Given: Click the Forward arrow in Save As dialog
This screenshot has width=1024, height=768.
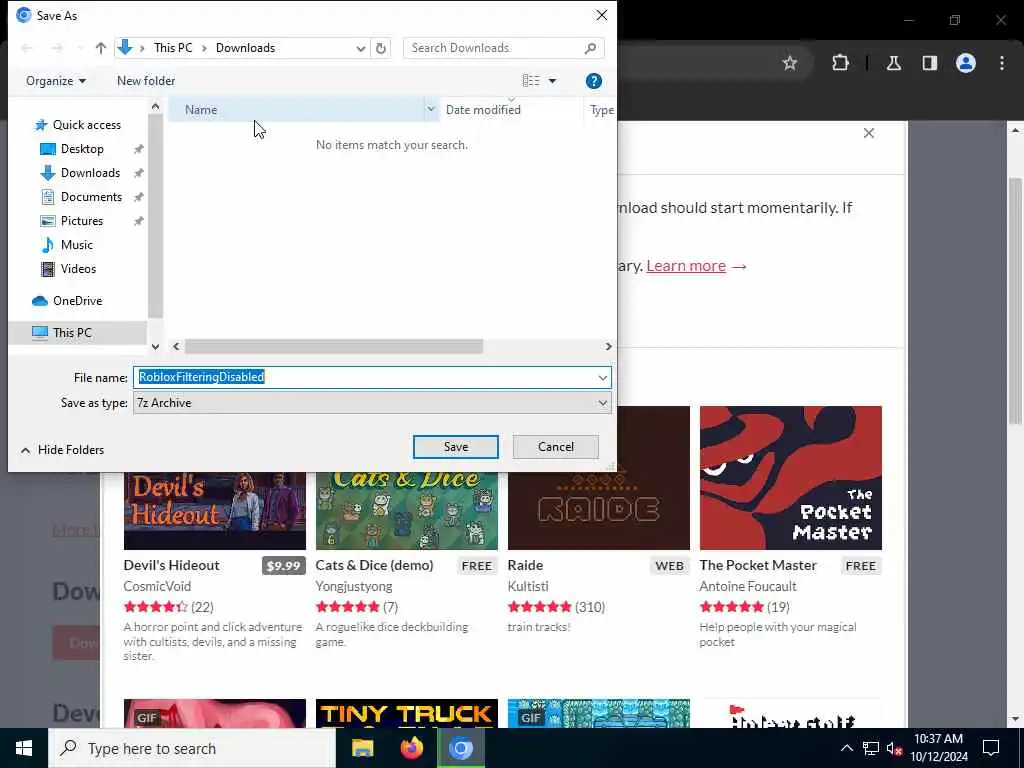Looking at the screenshot, I should click(x=57, y=48).
